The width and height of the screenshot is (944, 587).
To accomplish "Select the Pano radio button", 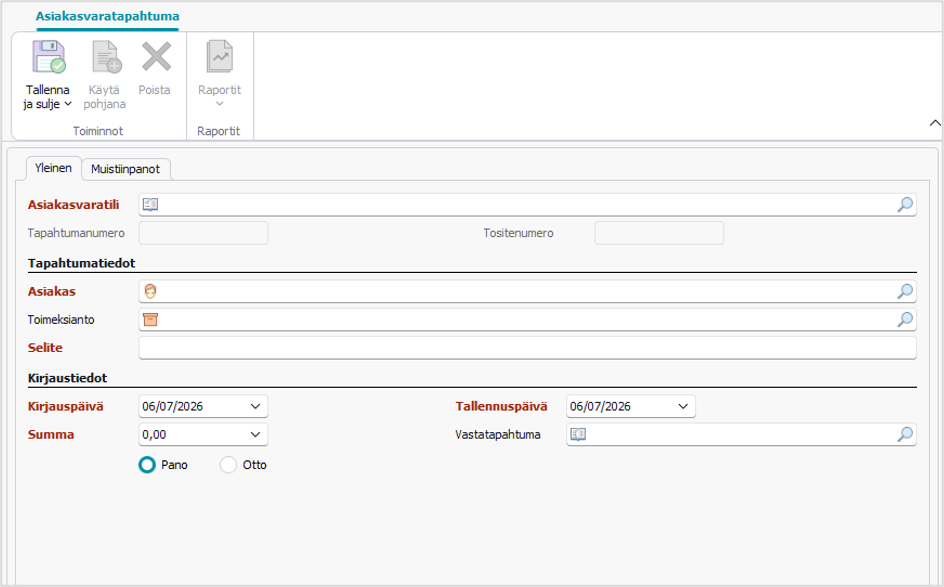I will tap(147, 465).
